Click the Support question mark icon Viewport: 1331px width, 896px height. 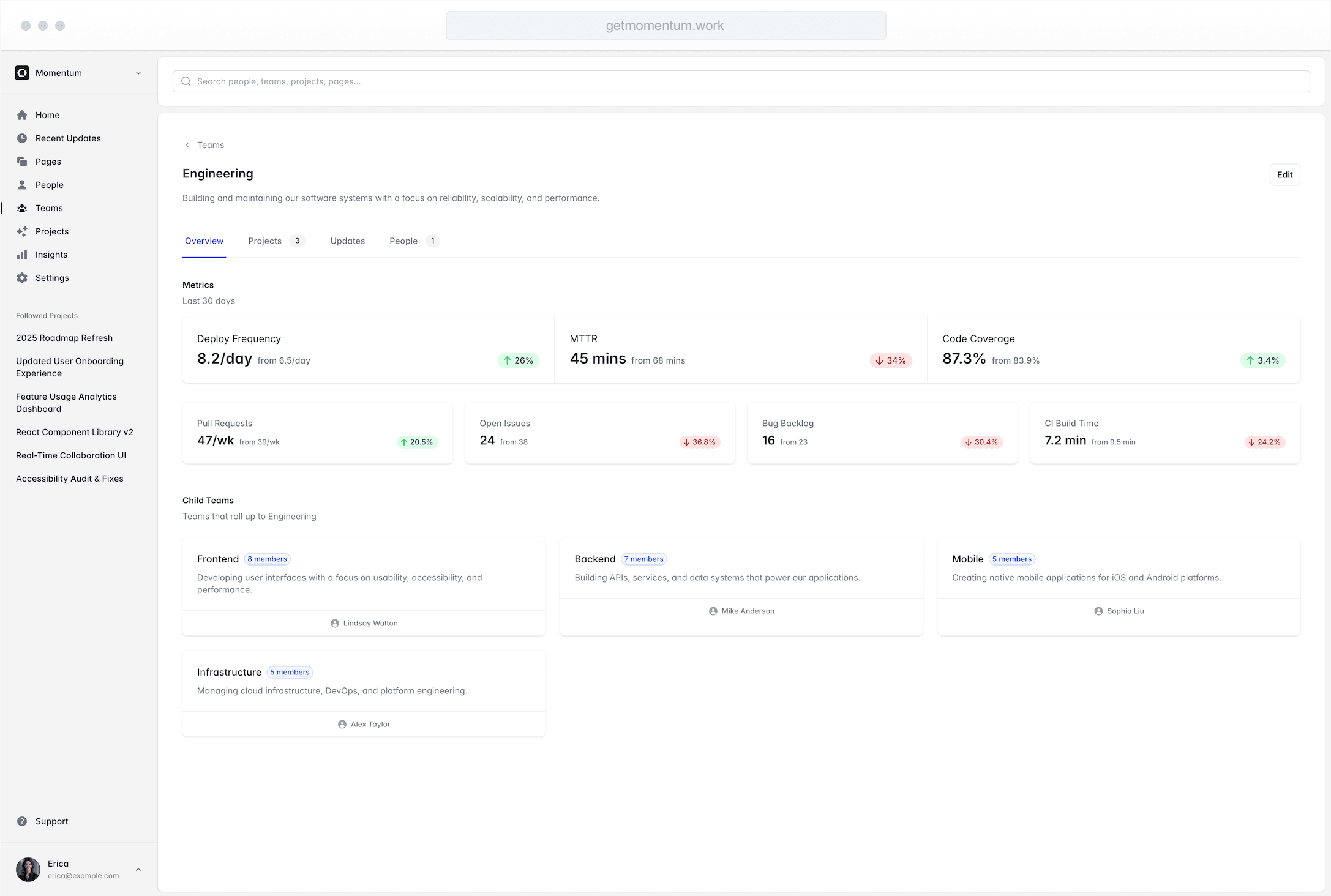click(22, 821)
